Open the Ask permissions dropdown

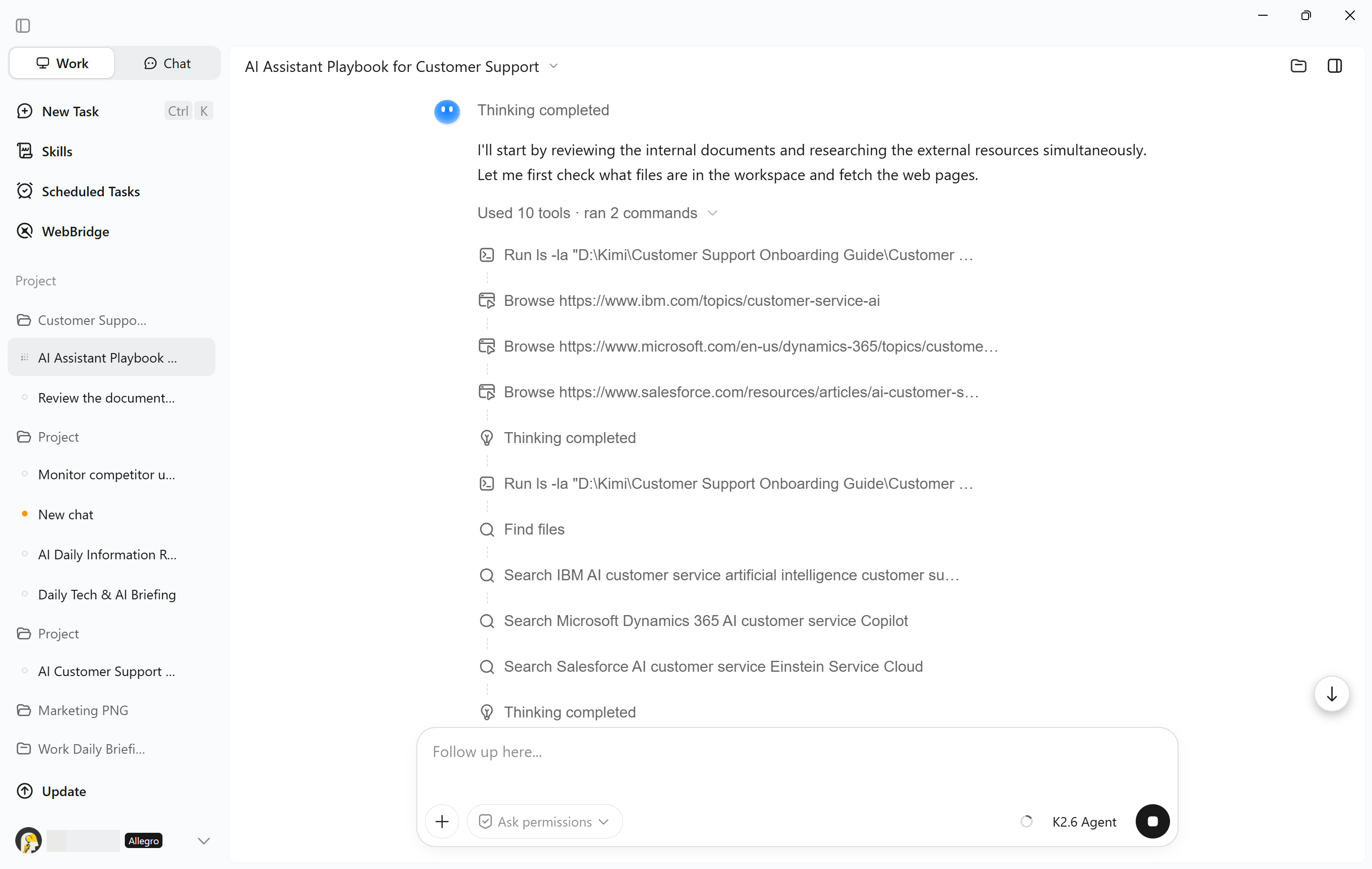[x=545, y=821]
